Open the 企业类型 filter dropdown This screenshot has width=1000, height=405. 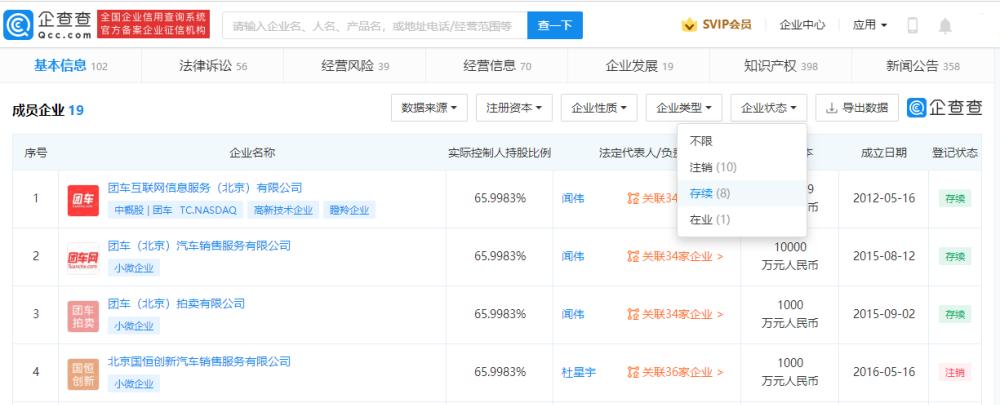[684, 108]
